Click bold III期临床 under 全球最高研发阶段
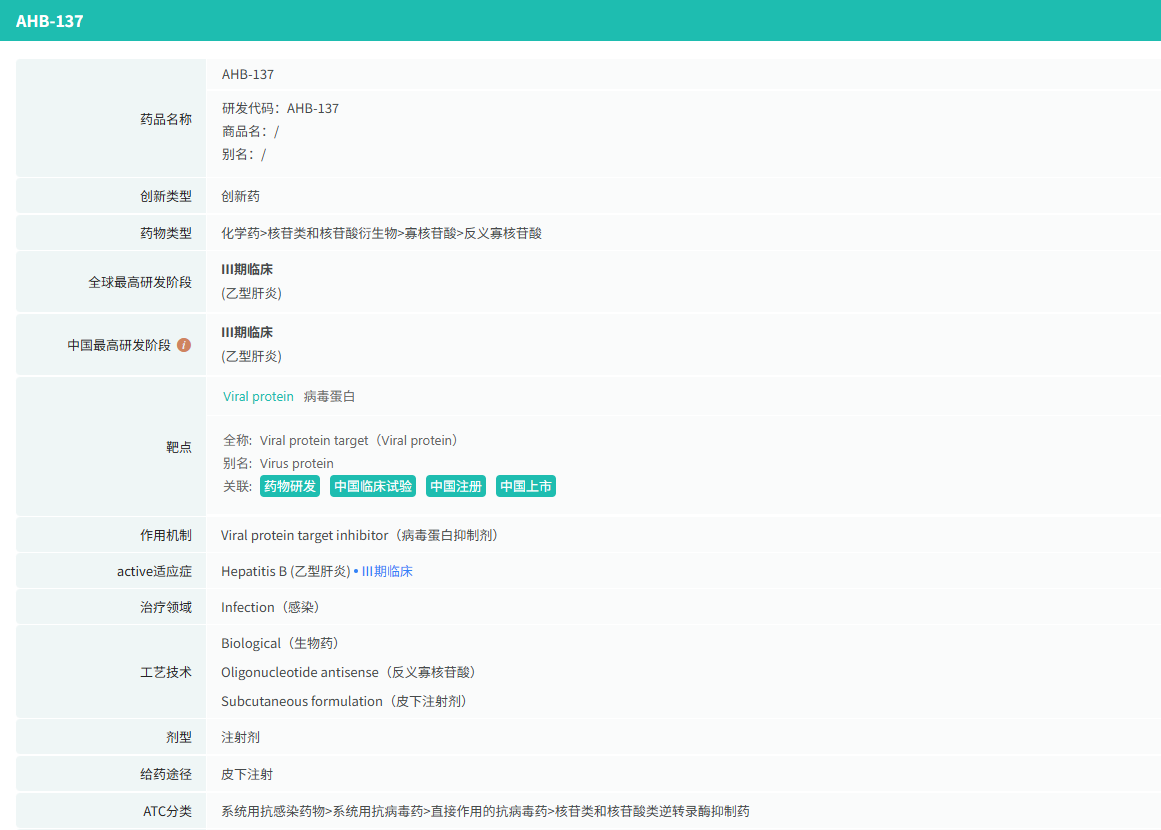The height and width of the screenshot is (830, 1161). pyautogui.click(x=247, y=270)
